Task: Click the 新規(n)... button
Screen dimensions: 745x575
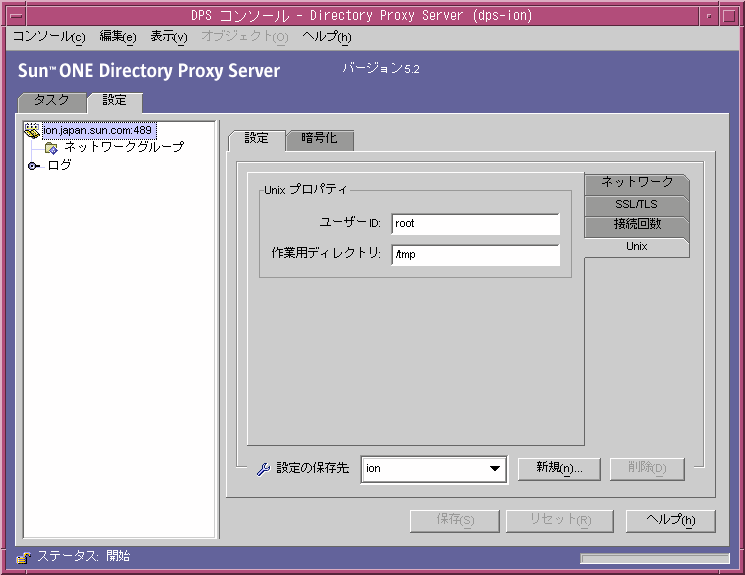Action: [x=559, y=469]
